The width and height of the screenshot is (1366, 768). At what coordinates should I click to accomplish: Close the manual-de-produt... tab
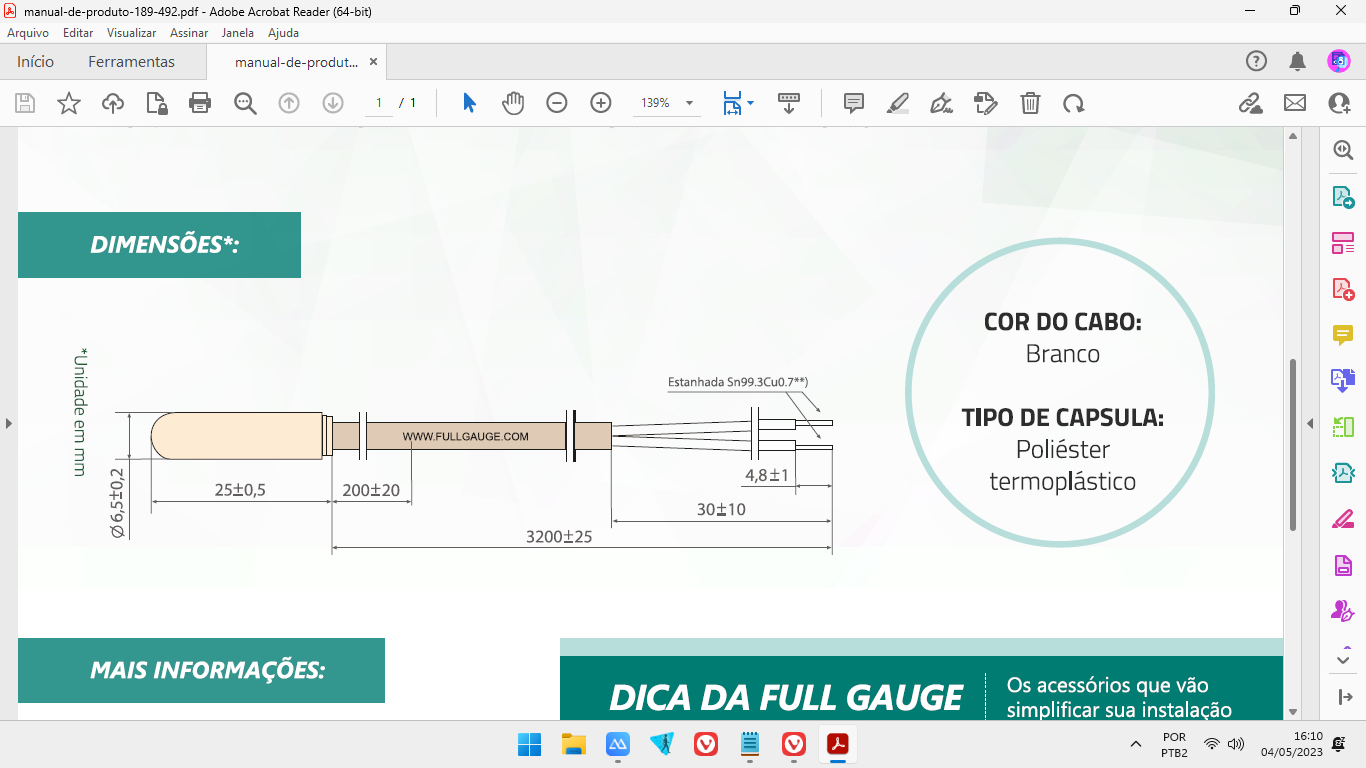pyautogui.click(x=373, y=62)
